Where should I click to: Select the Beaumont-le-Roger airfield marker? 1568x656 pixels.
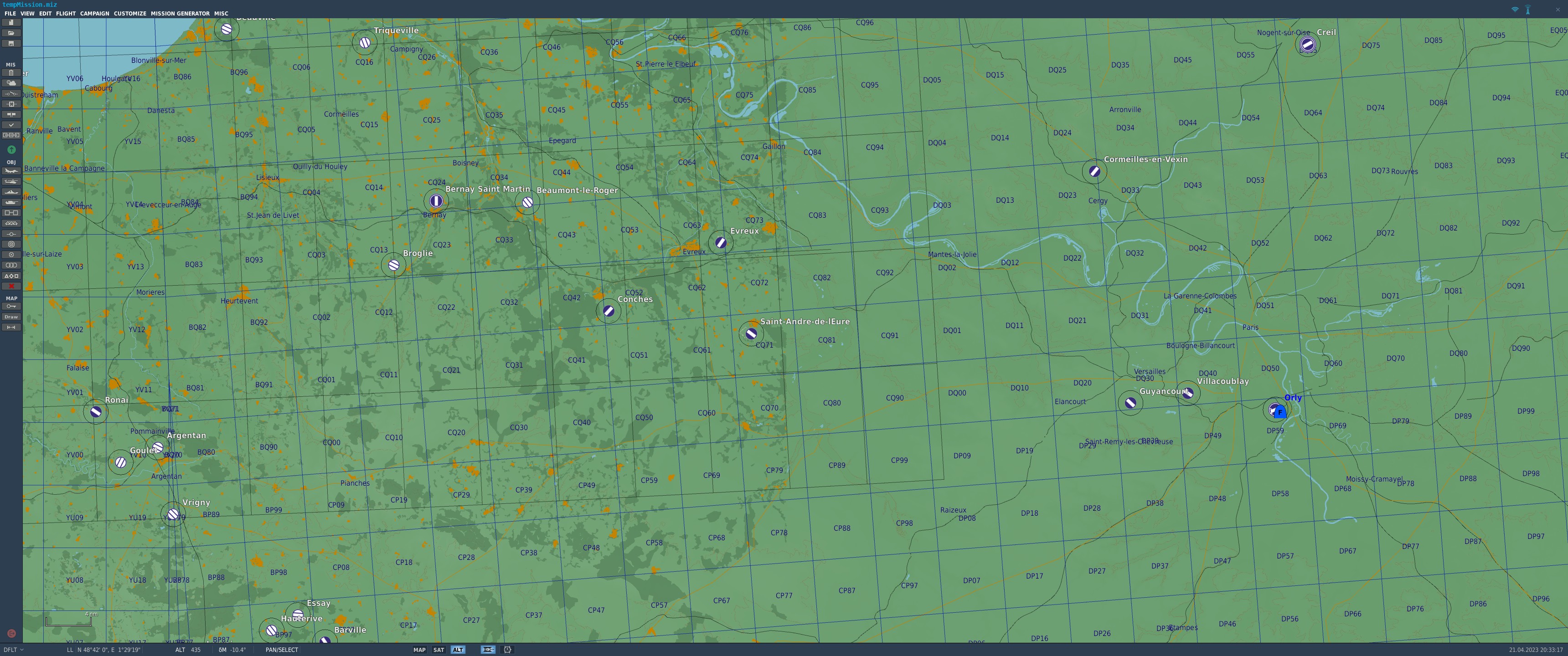coord(528,203)
